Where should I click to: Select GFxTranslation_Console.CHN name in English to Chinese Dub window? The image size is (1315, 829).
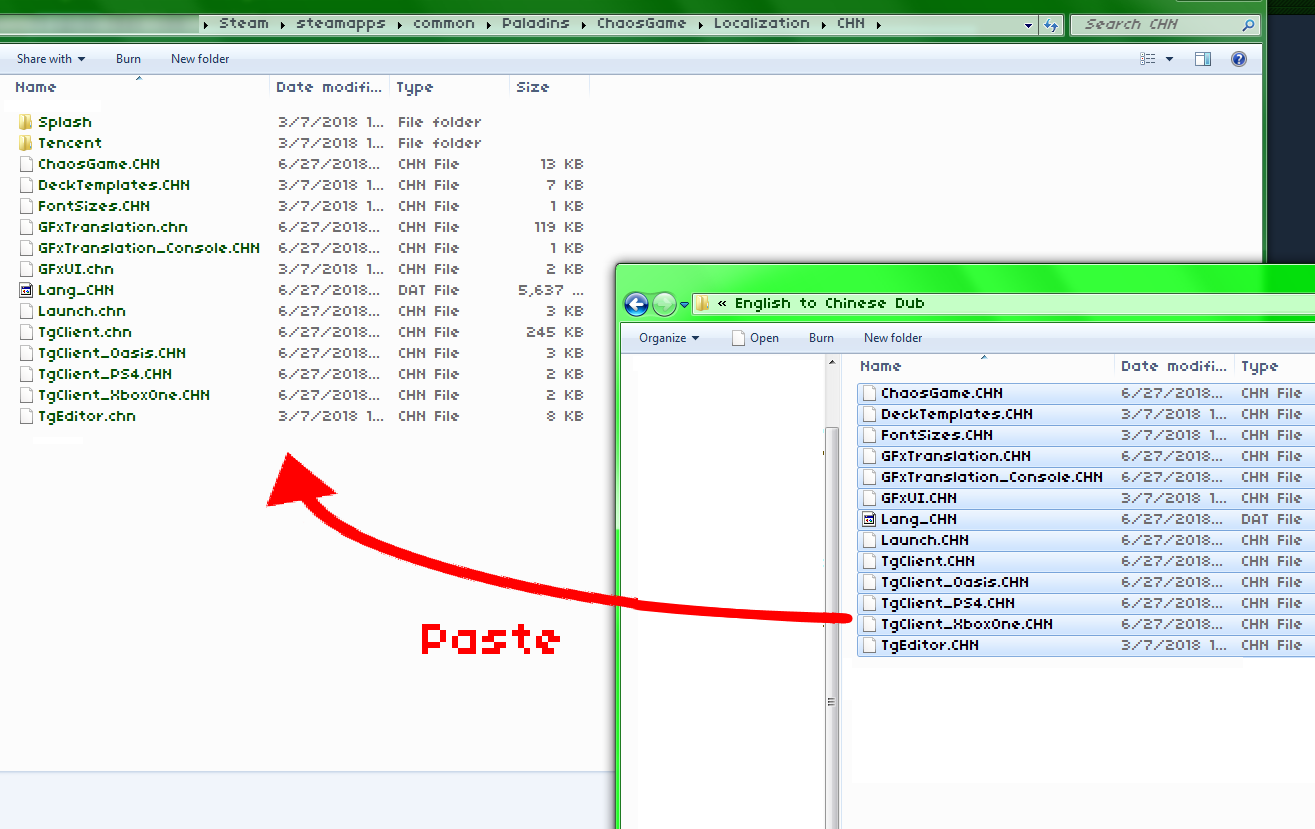coord(992,477)
